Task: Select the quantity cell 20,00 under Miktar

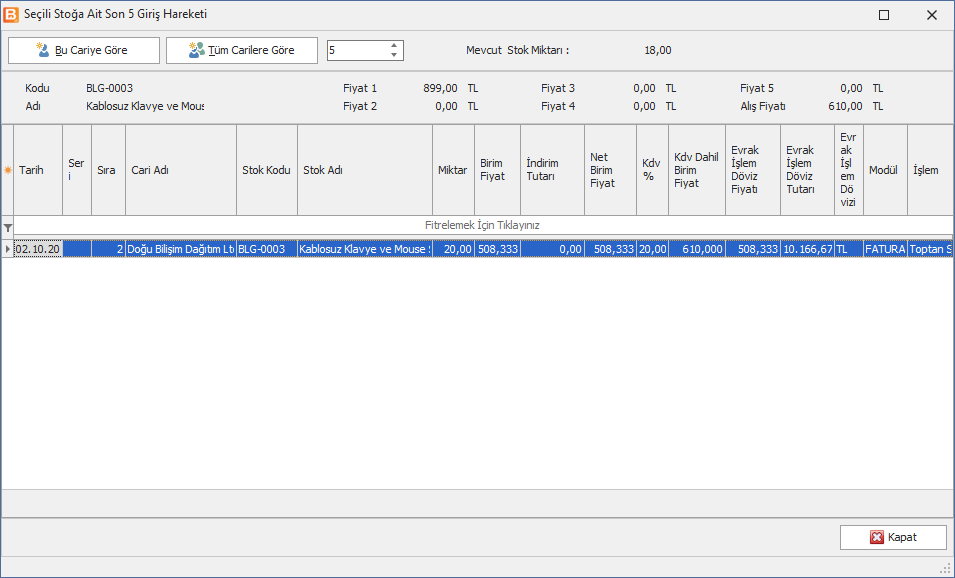Action: click(453, 248)
